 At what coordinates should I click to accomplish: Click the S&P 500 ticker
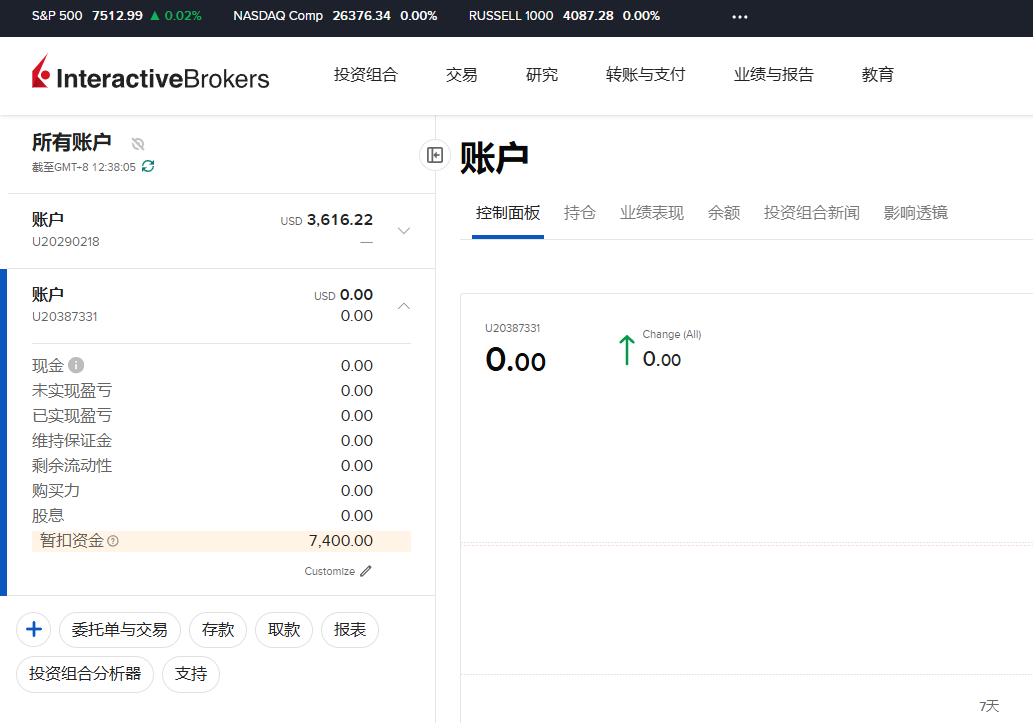point(117,16)
